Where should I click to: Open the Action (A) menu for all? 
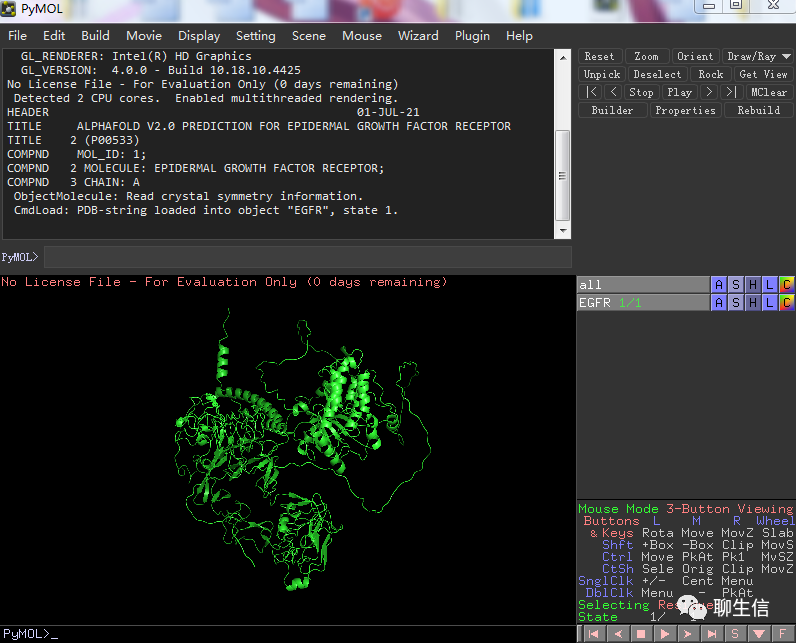(x=719, y=285)
